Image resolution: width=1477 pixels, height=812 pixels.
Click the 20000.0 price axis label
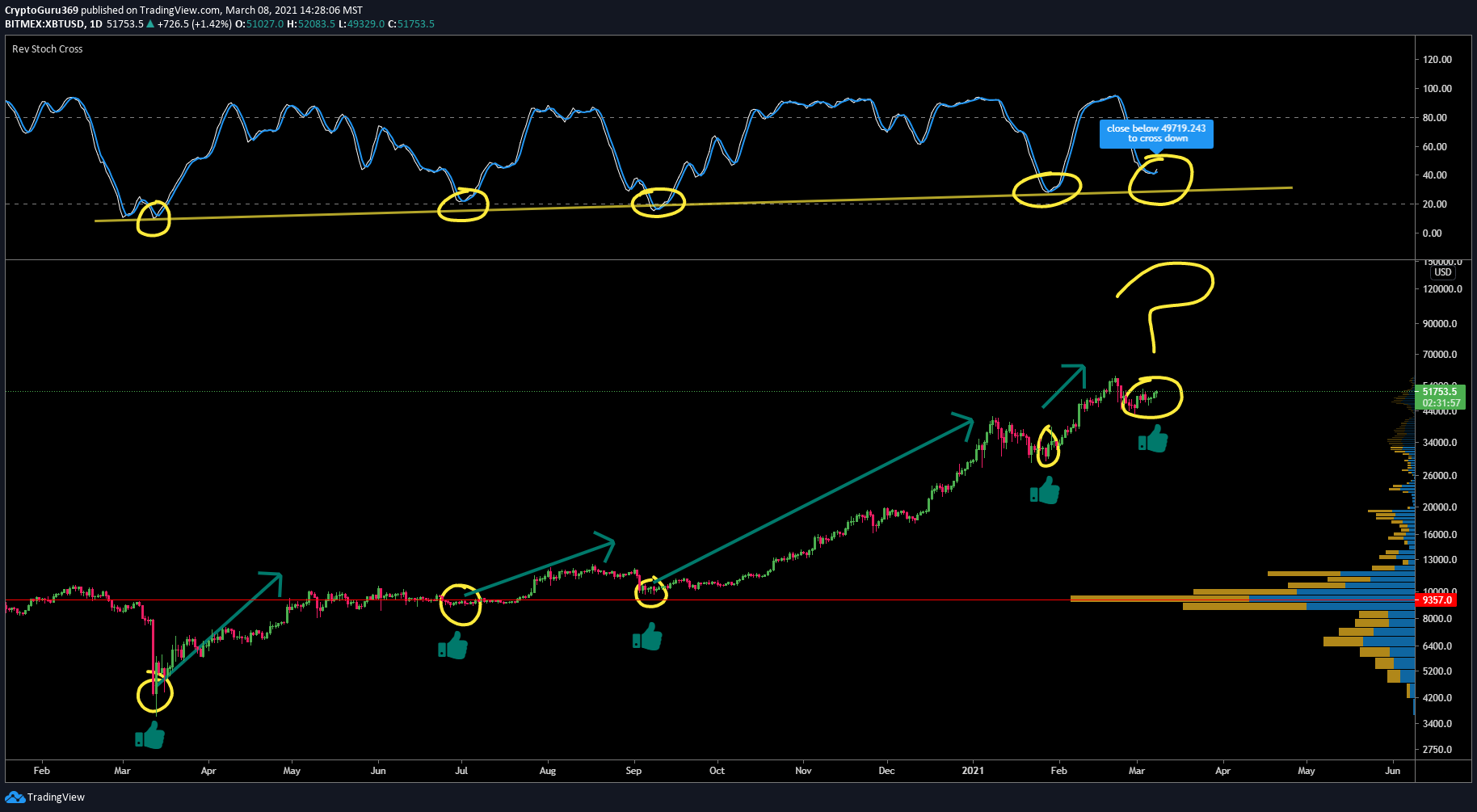click(x=1440, y=507)
